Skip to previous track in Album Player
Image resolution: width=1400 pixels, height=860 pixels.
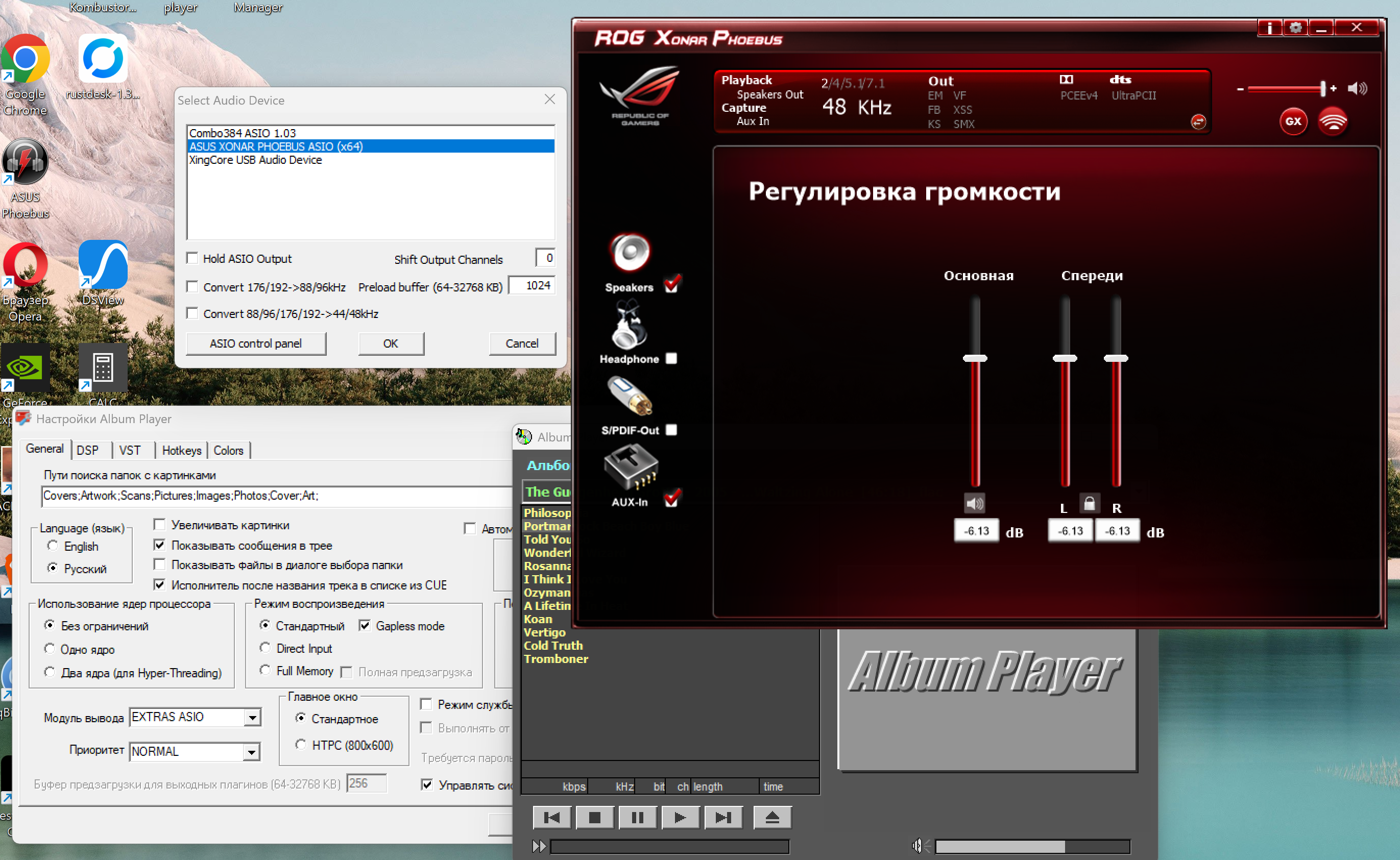point(551,817)
